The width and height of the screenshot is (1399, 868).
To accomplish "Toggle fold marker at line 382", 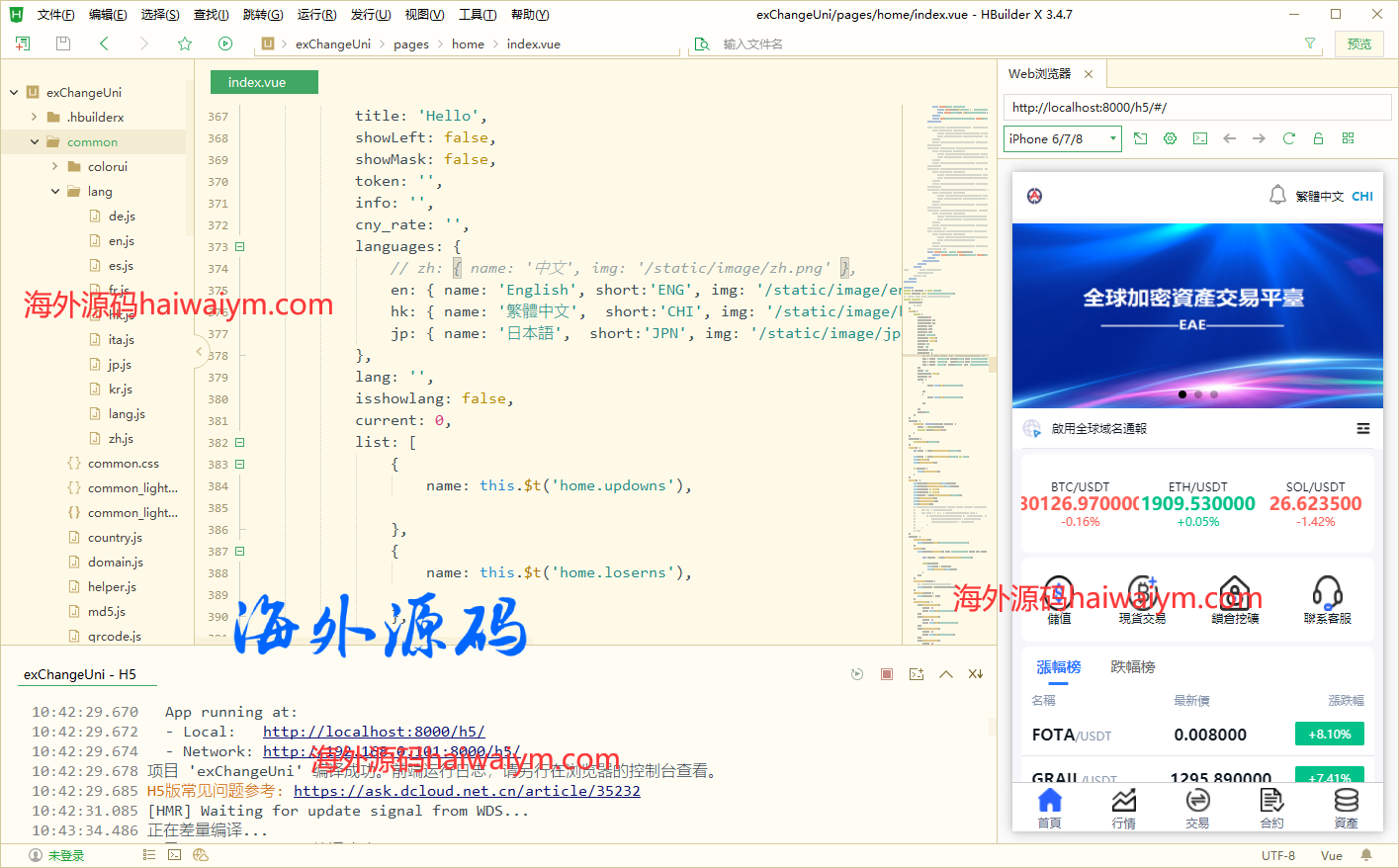I will coord(239,443).
